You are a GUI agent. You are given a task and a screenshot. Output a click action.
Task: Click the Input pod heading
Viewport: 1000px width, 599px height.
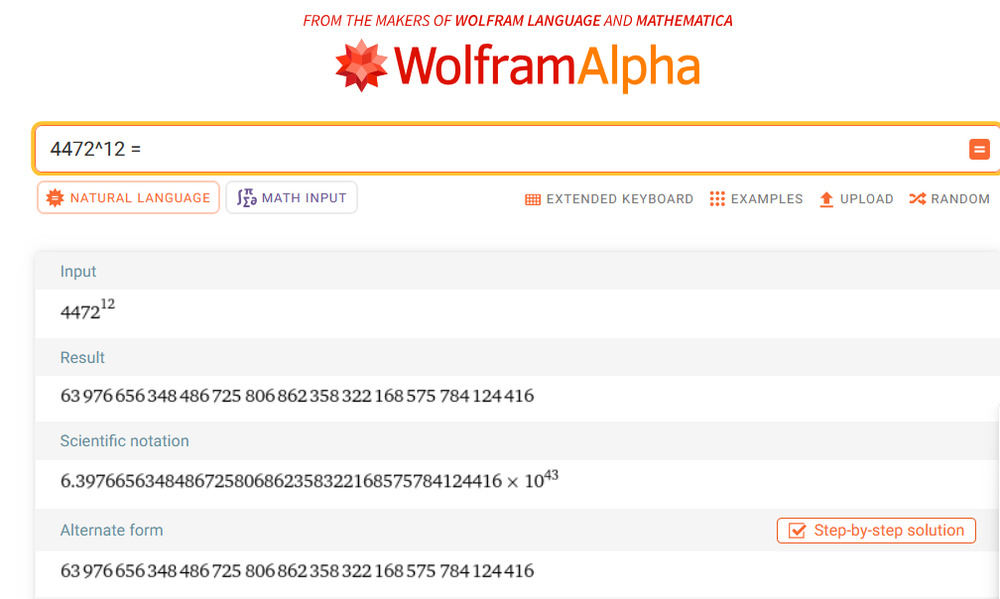78,272
